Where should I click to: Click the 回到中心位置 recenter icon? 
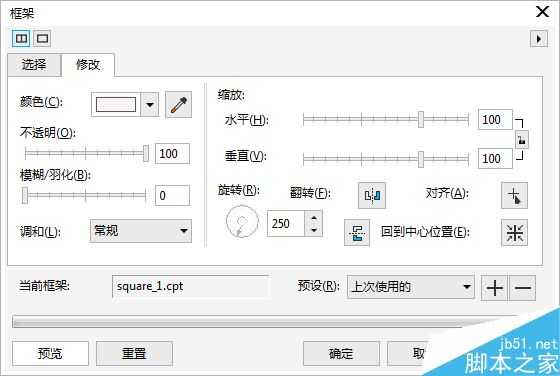[514, 233]
